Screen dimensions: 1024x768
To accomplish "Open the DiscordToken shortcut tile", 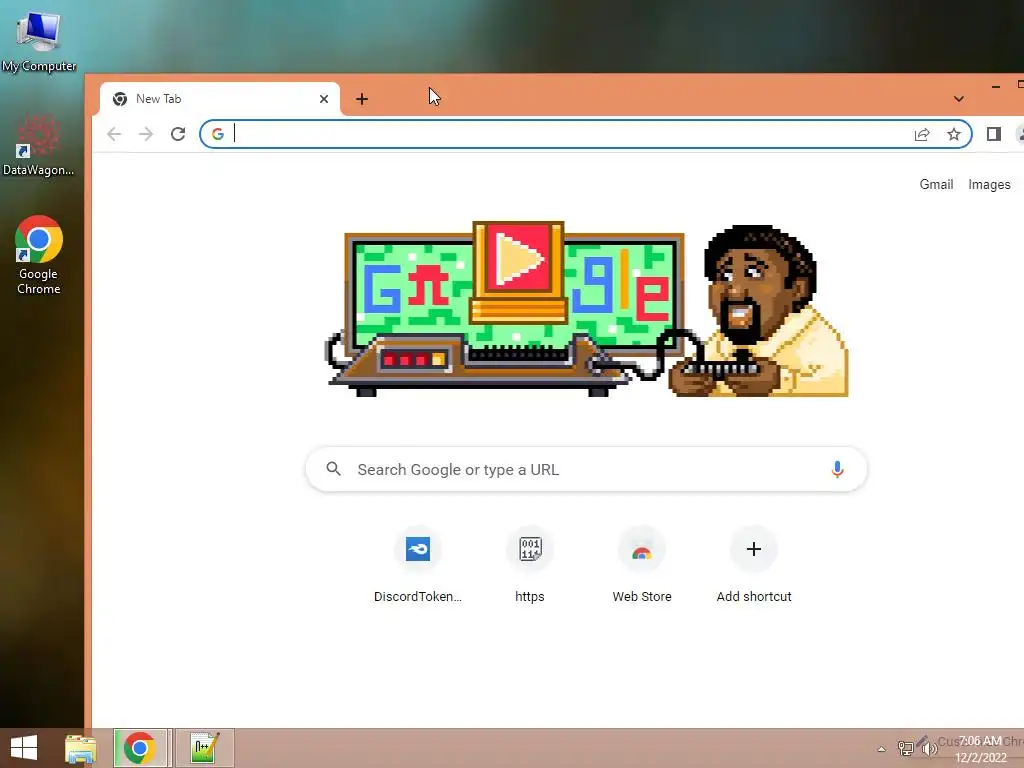I will [x=418, y=566].
